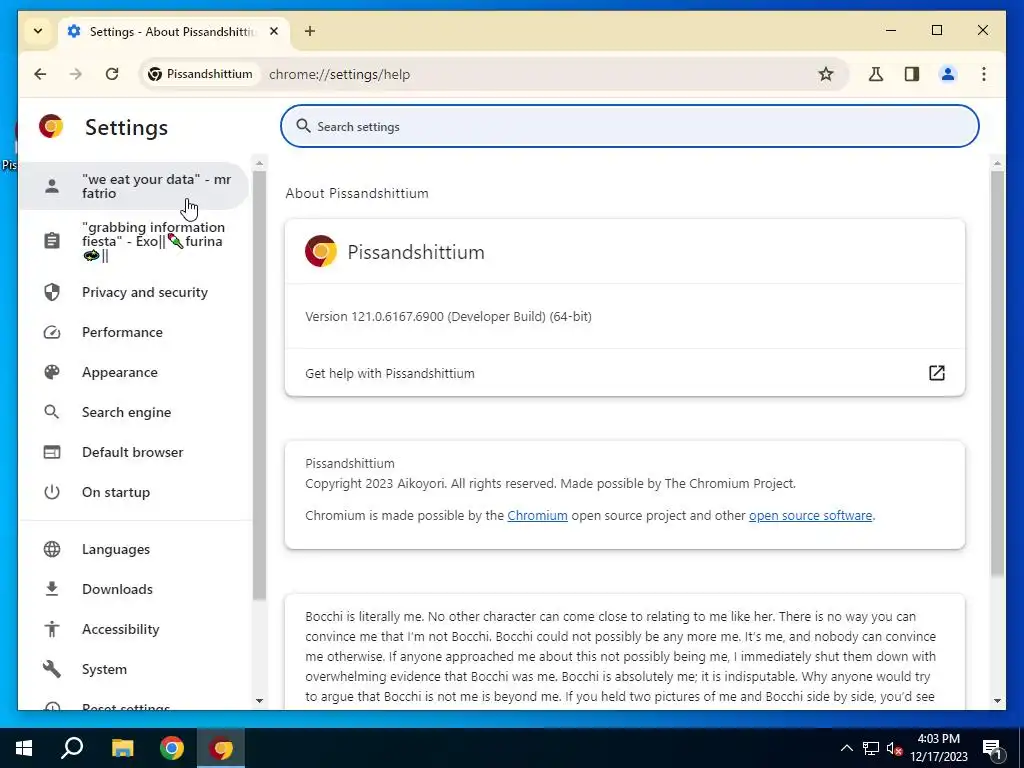Open Performance settings

(133, 332)
